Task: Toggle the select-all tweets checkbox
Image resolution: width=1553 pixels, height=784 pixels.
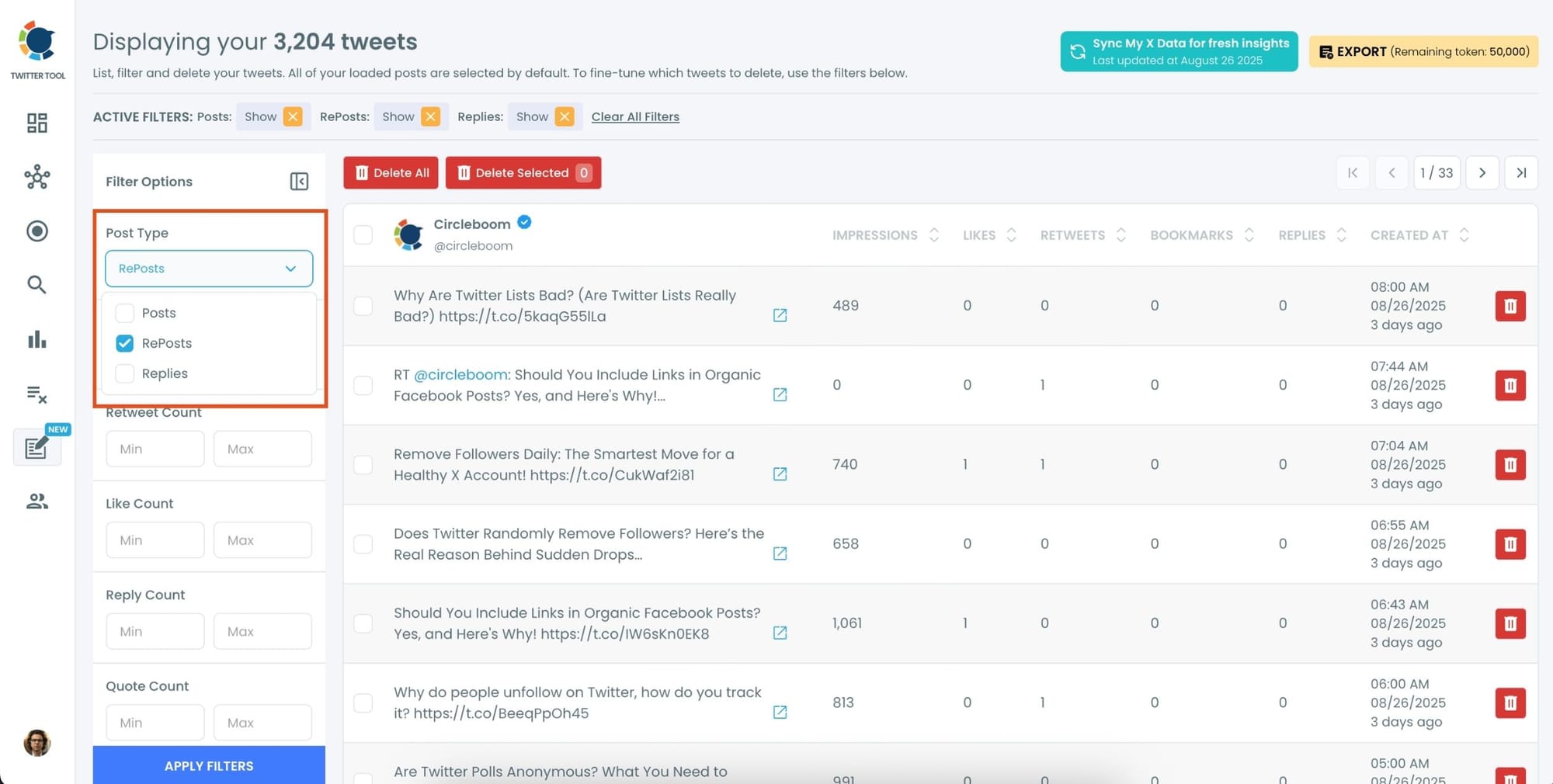Action: (363, 234)
